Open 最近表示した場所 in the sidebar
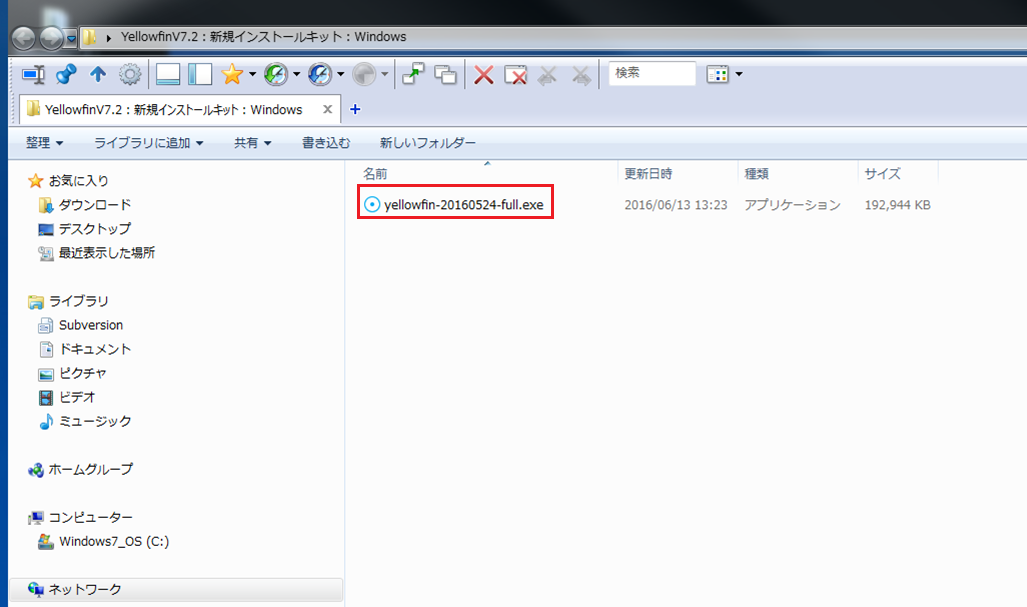Image resolution: width=1027 pixels, height=607 pixels. [107, 253]
